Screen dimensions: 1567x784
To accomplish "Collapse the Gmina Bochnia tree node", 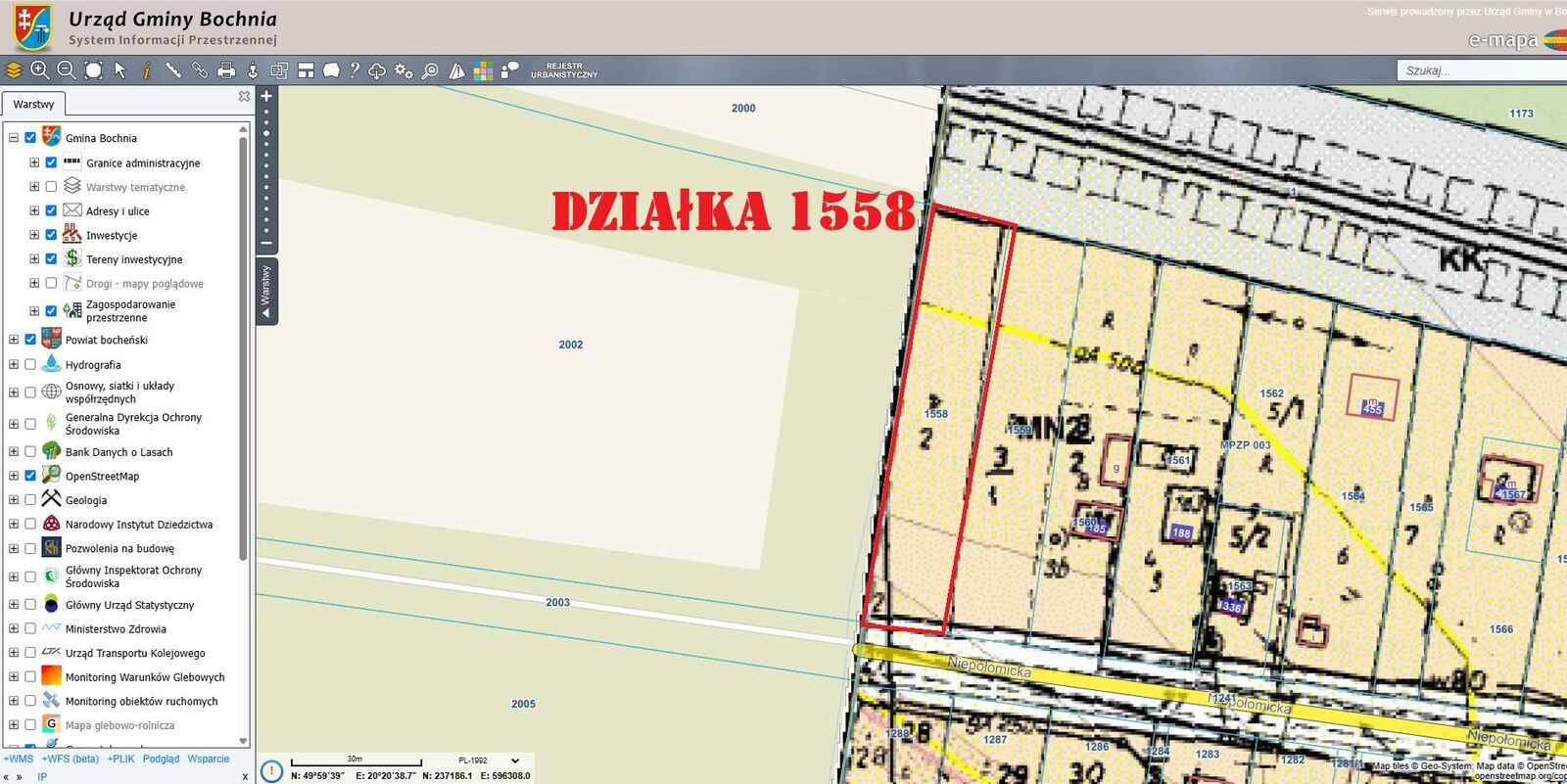I will pyautogui.click(x=14, y=138).
